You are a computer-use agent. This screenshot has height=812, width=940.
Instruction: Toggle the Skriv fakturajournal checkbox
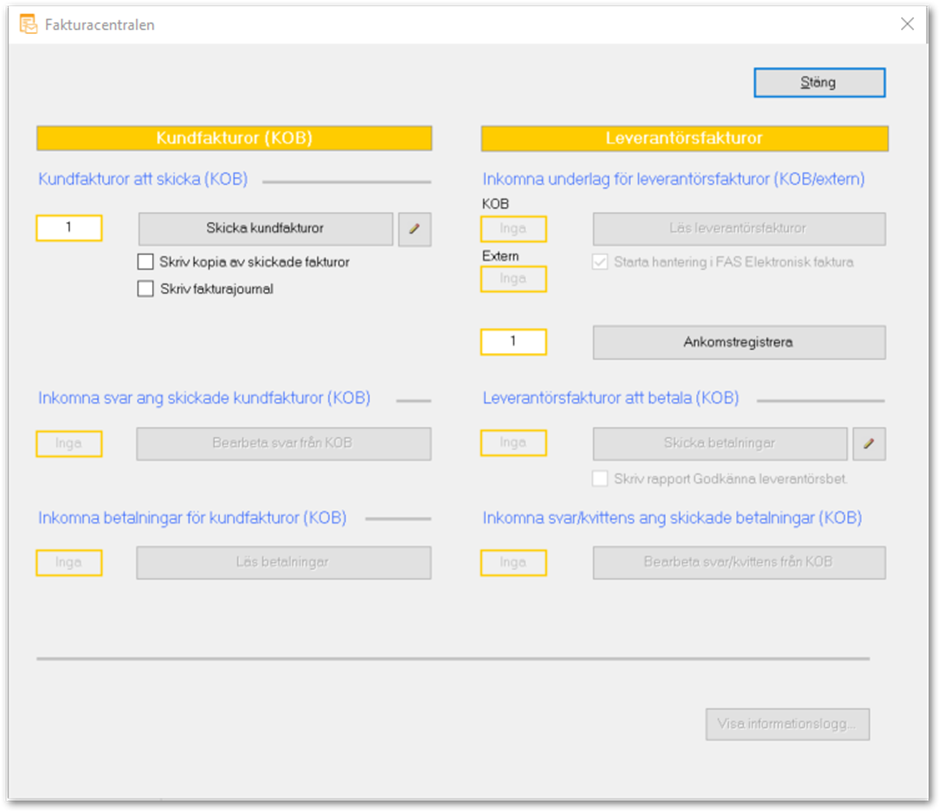(146, 289)
